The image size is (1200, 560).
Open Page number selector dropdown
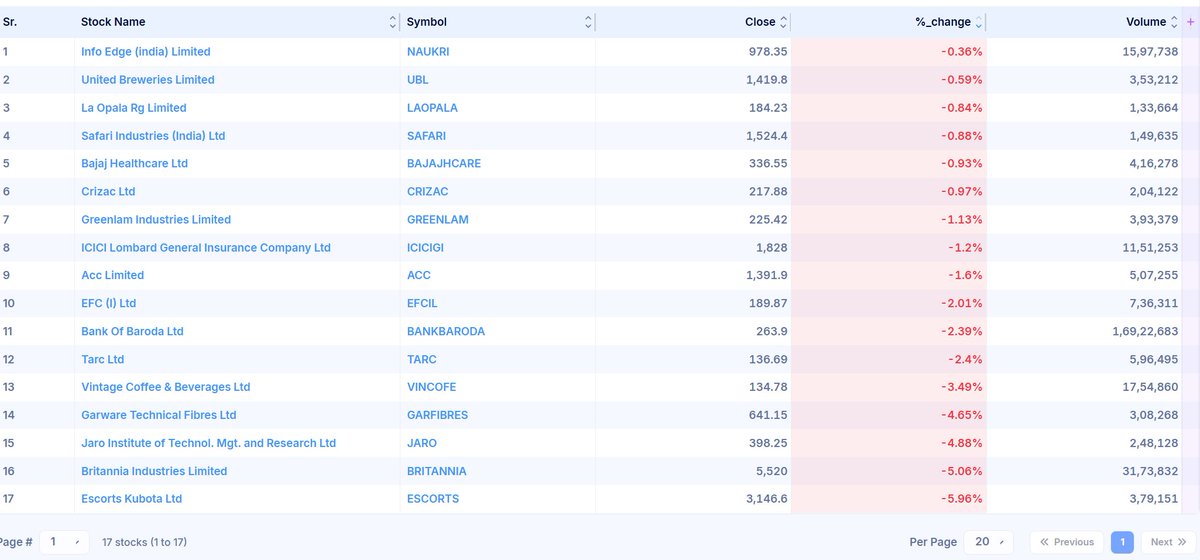coord(65,542)
